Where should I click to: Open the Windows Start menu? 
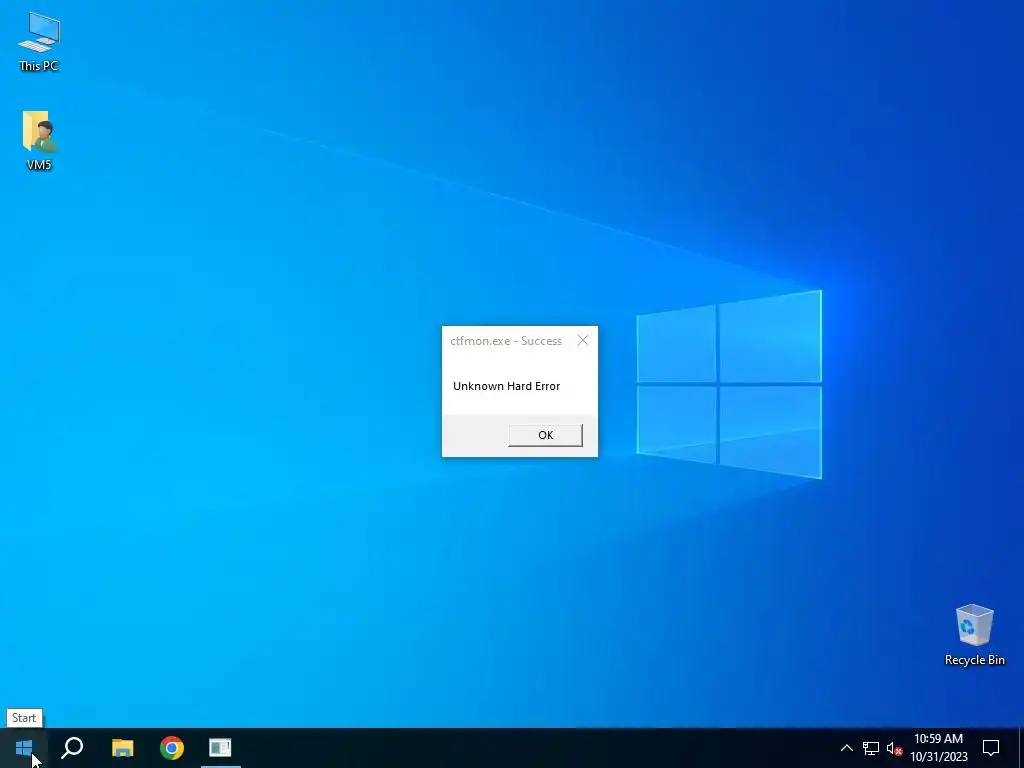[24, 748]
